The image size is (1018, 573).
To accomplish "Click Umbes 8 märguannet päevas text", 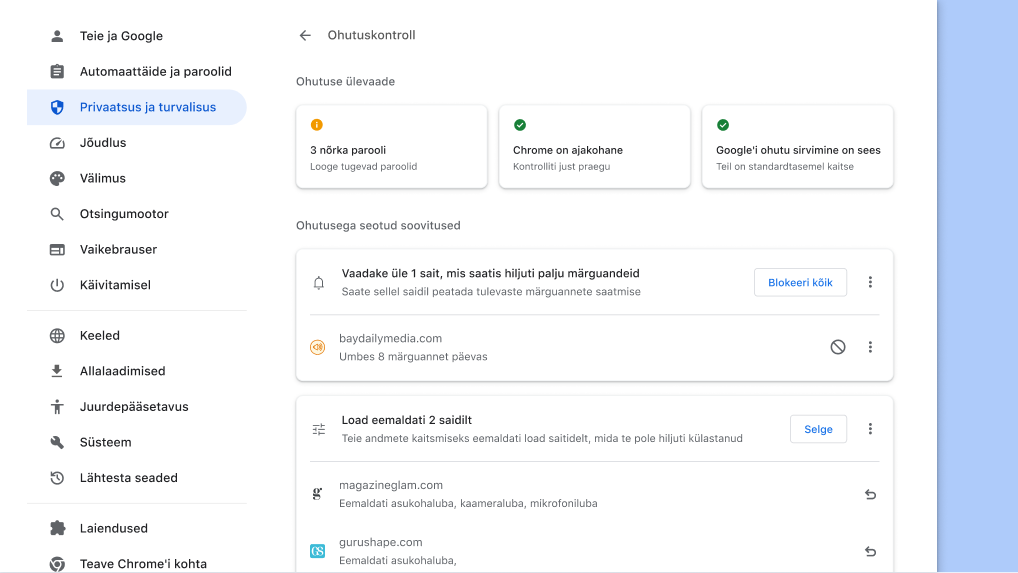I will coord(413,356).
